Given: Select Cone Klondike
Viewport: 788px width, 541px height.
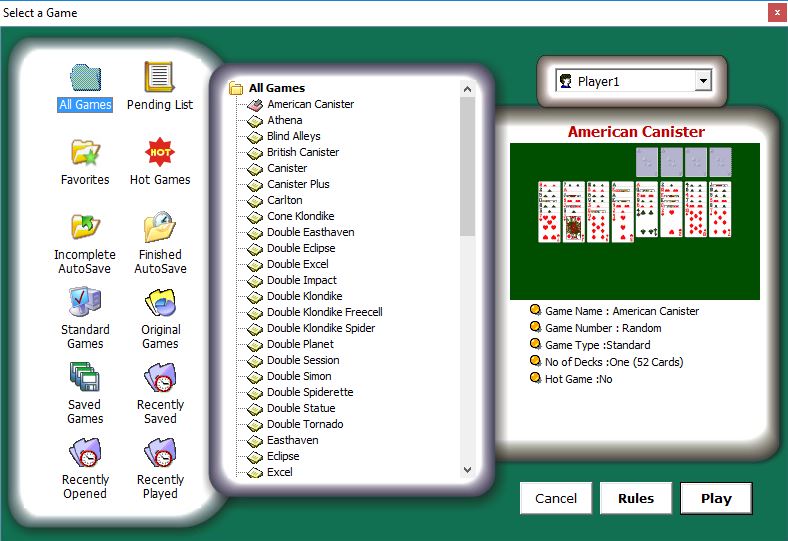Looking at the screenshot, I should click(x=301, y=216).
